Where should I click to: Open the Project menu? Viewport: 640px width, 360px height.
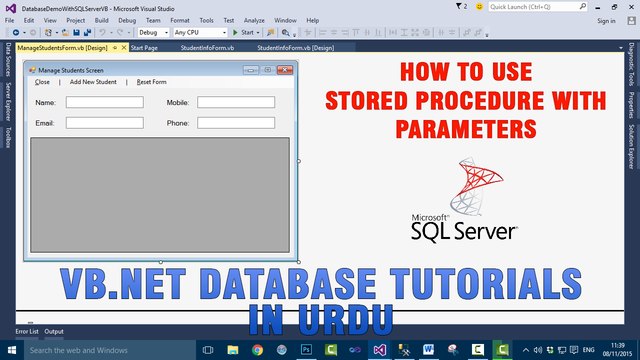pyautogui.click(x=76, y=20)
